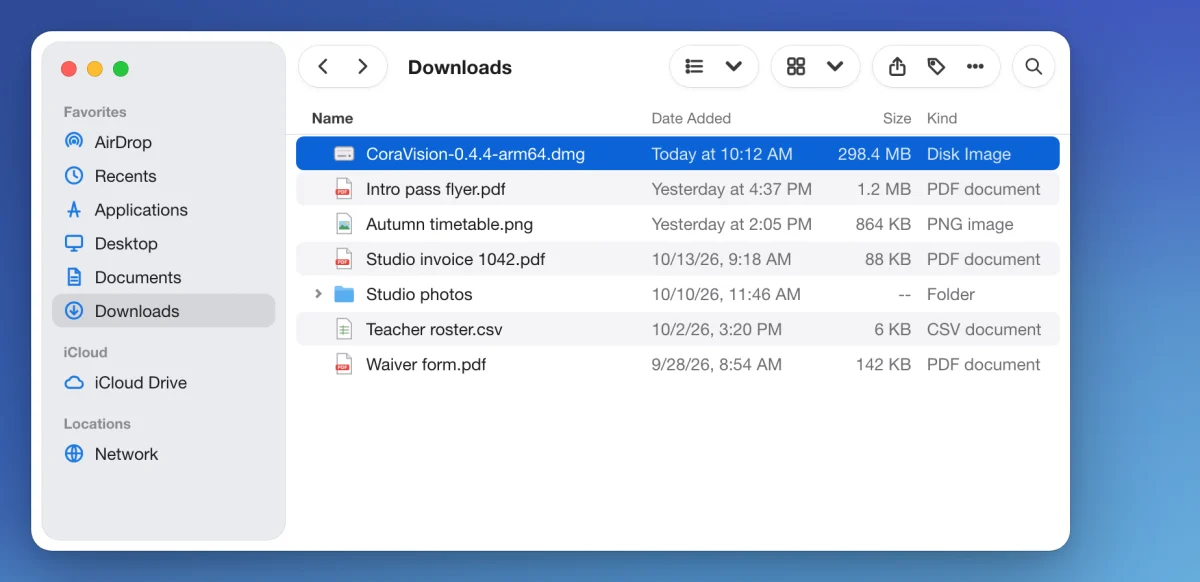Sort by the Size column header
Viewport: 1200px width, 582px height.
point(897,118)
